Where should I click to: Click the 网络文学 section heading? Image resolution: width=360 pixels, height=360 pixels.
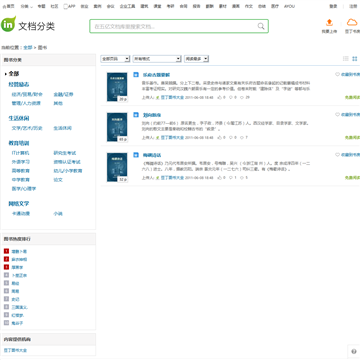(19, 203)
